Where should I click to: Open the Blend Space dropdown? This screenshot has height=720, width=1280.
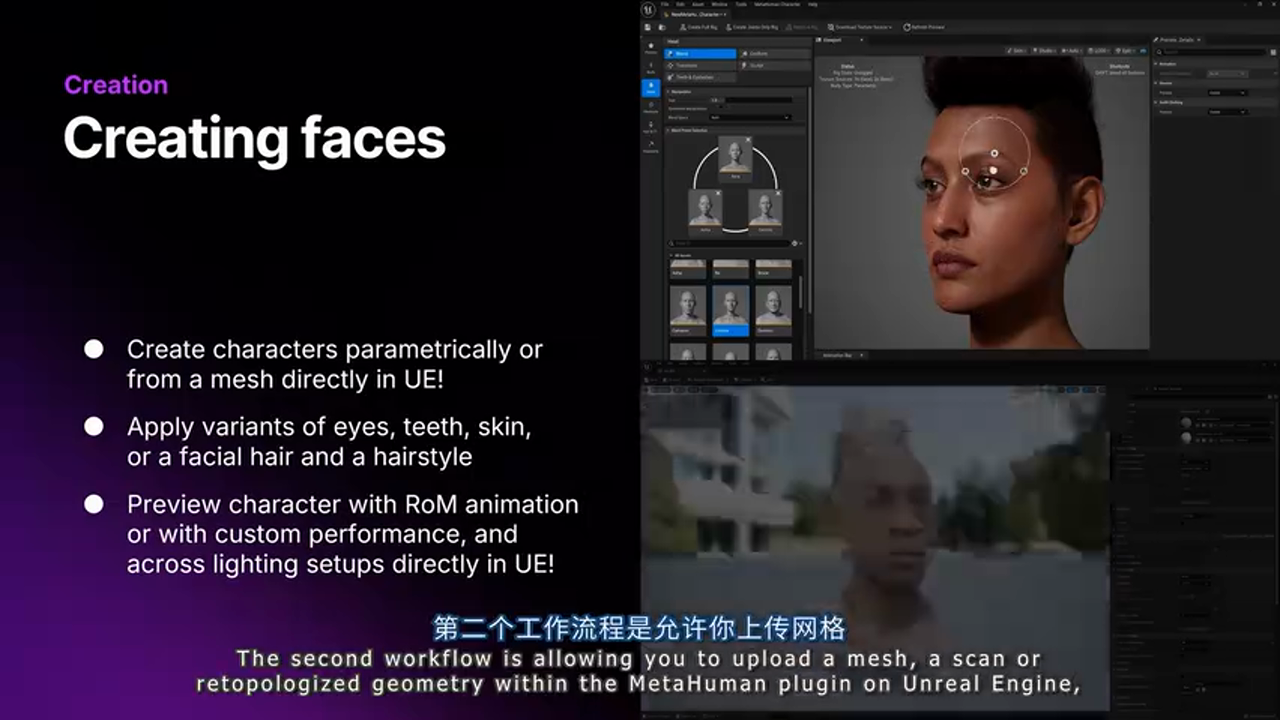click(748, 117)
